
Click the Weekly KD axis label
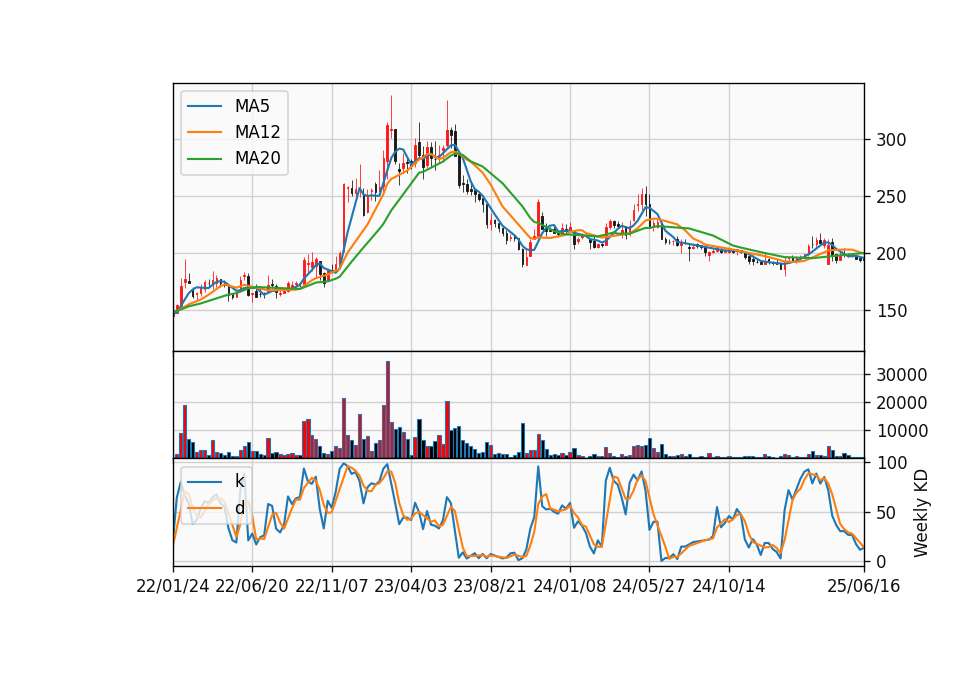coord(921,514)
